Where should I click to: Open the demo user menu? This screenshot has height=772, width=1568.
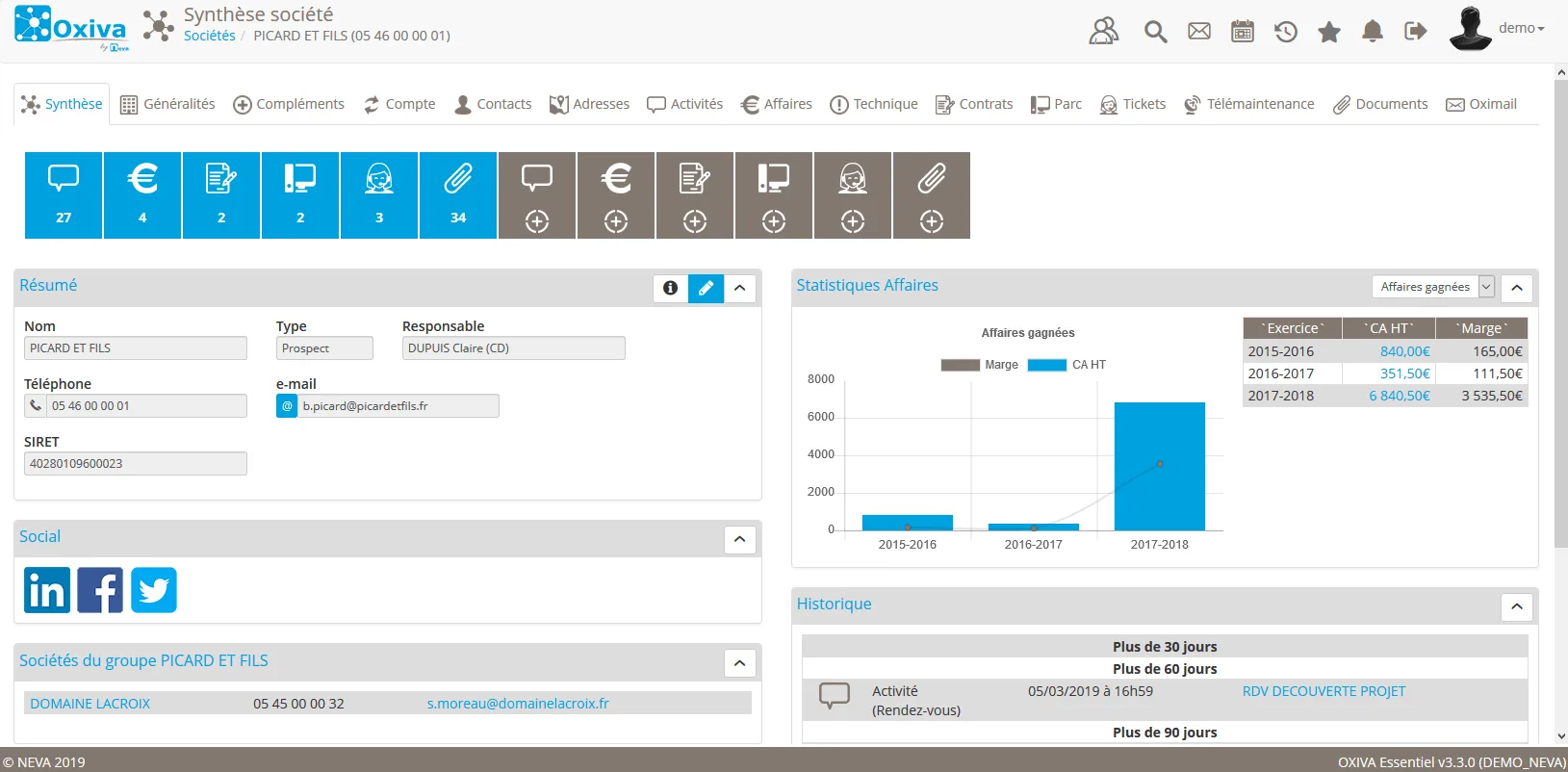(1498, 29)
